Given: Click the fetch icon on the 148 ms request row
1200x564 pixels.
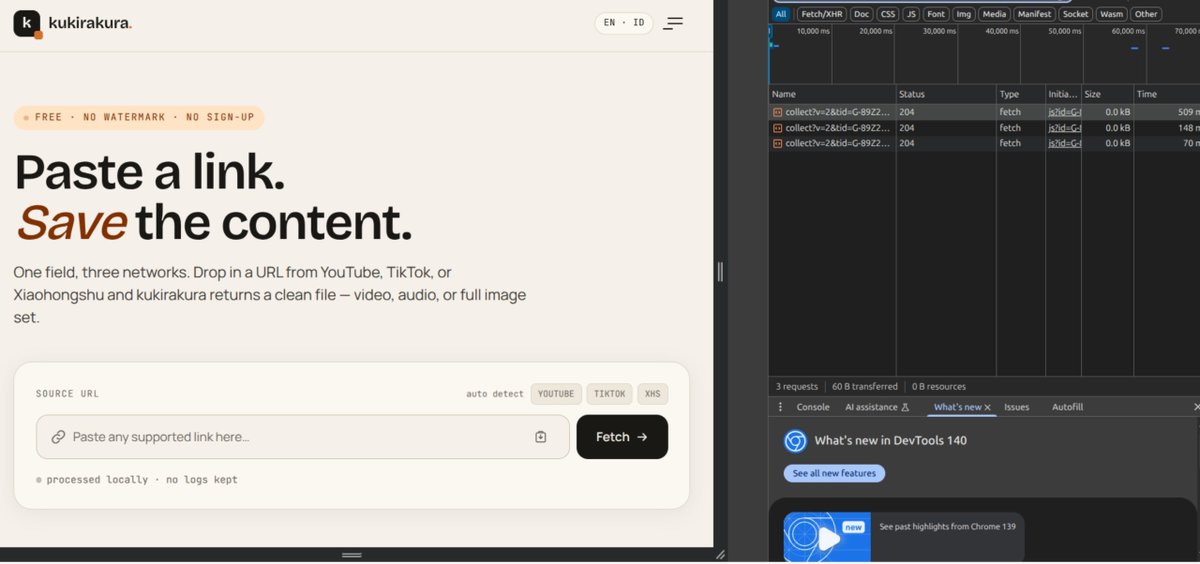Looking at the screenshot, I should click(777, 128).
